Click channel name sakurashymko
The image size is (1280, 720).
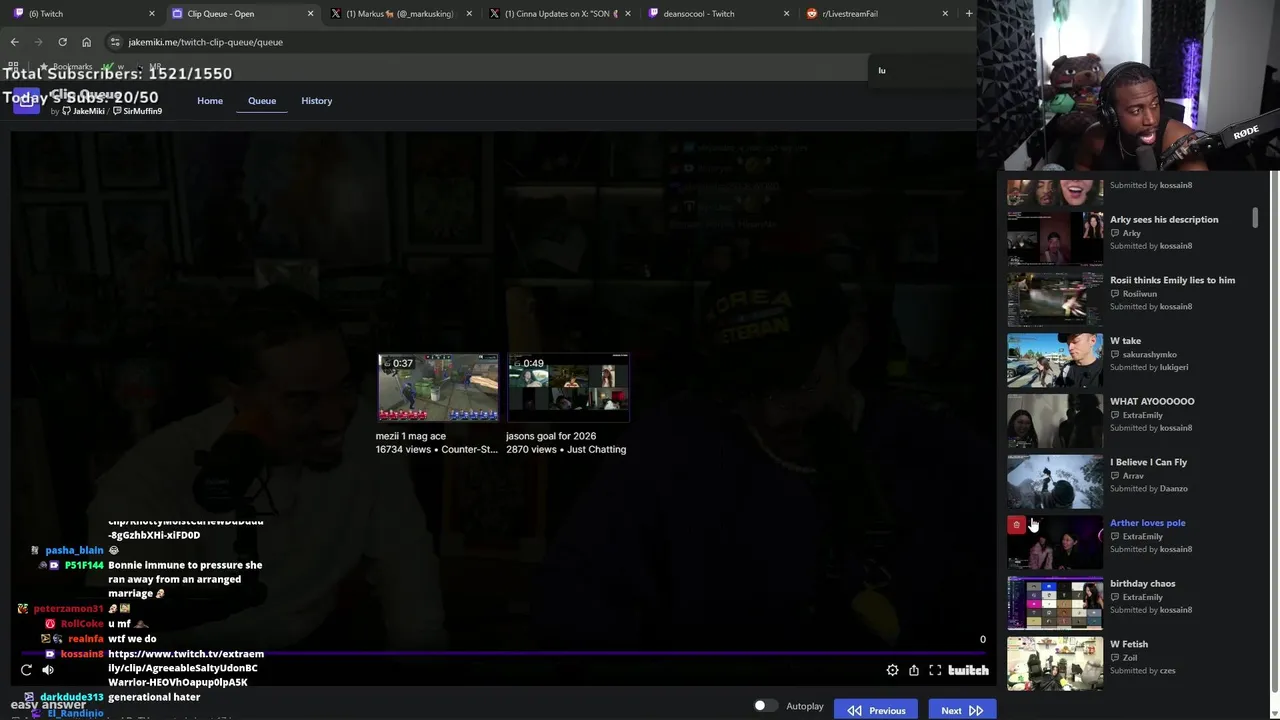pyautogui.click(x=1149, y=355)
